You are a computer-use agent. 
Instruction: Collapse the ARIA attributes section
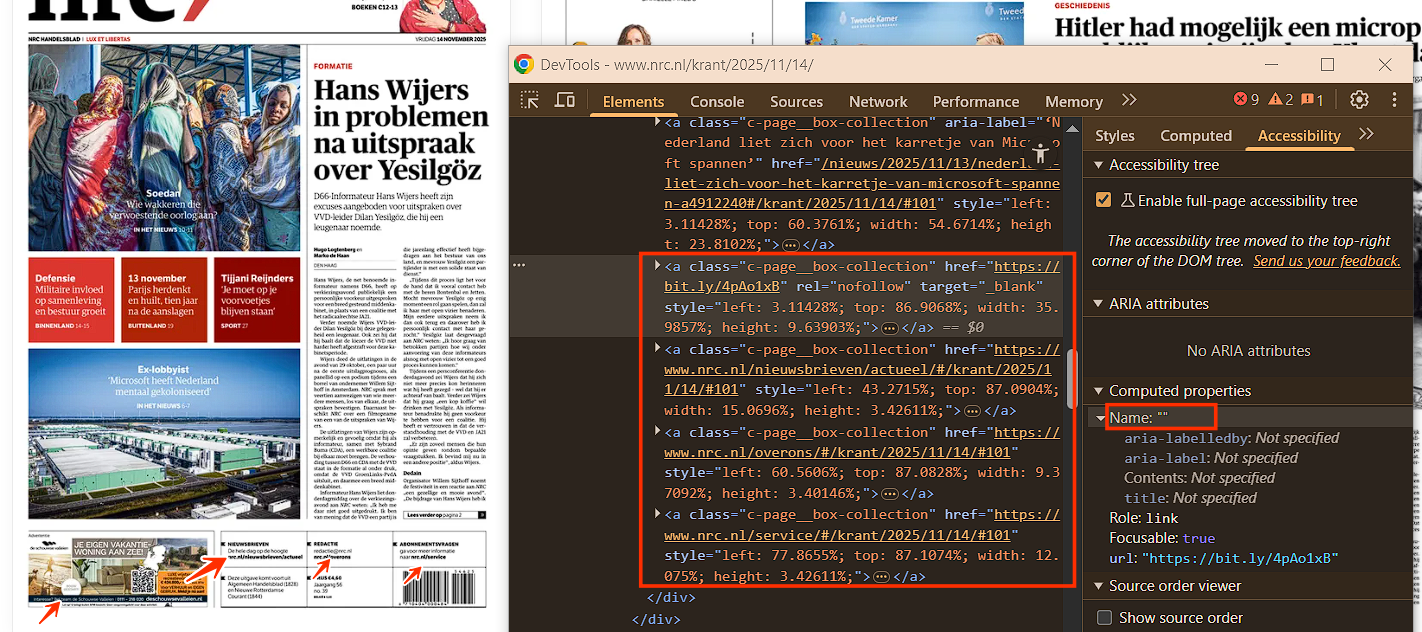coord(1099,304)
